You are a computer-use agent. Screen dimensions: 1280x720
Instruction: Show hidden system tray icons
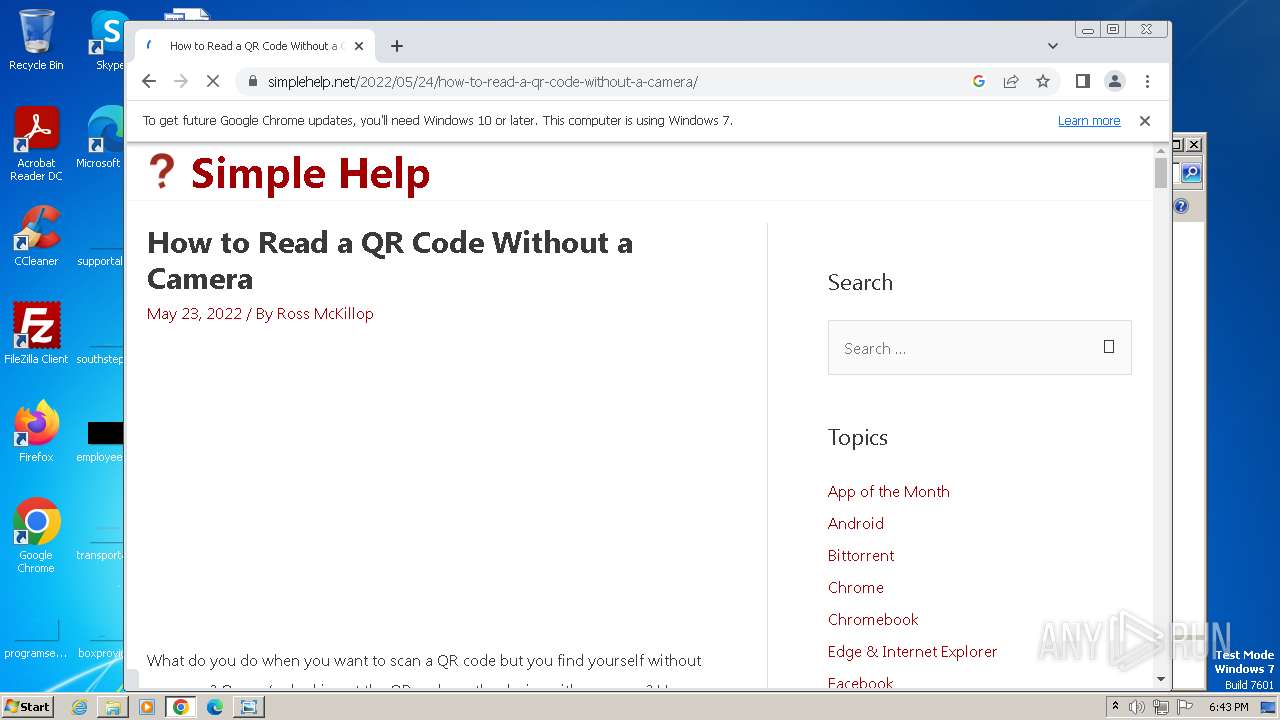click(x=1115, y=706)
